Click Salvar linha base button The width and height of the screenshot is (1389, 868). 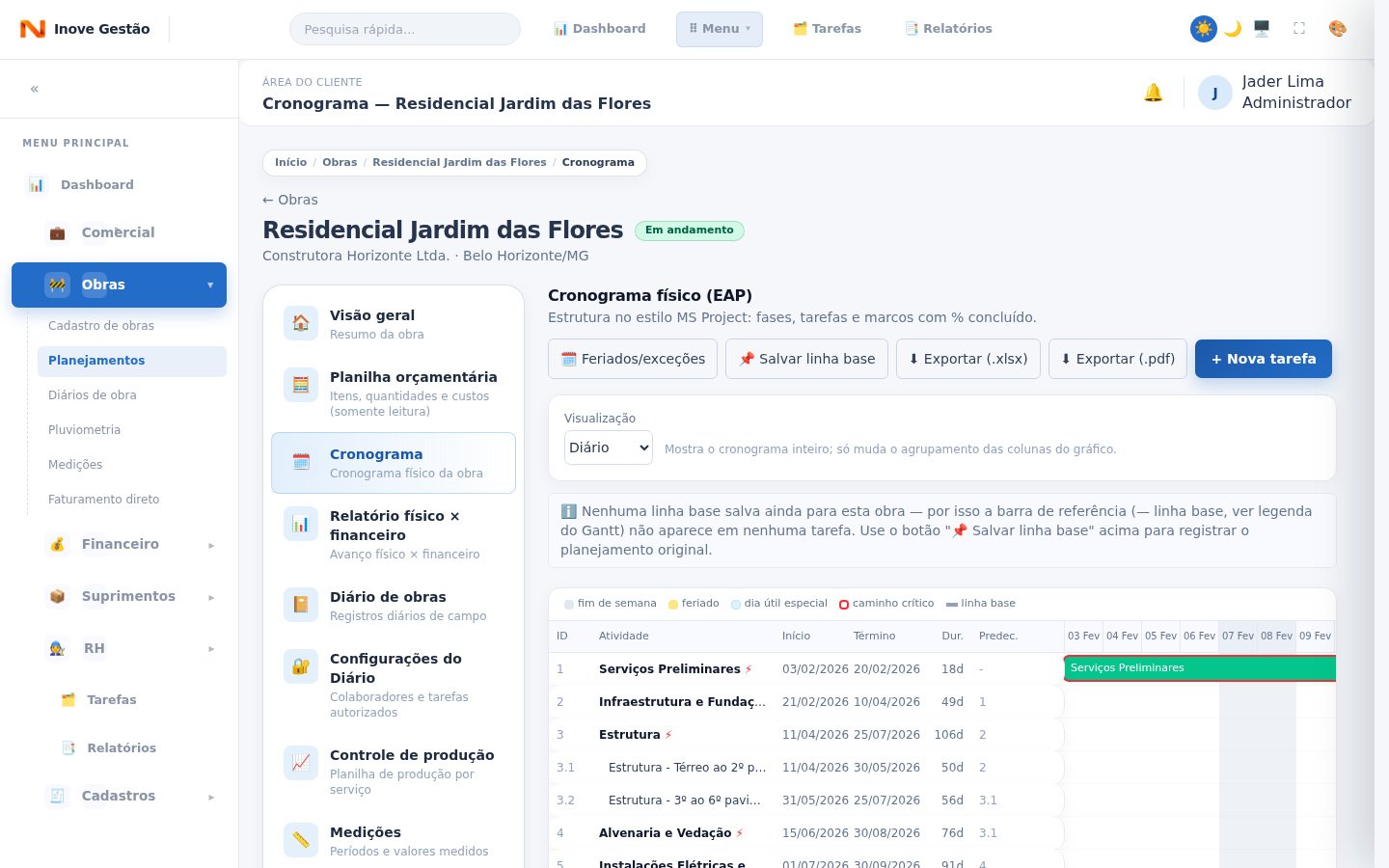(x=806, y=359)
